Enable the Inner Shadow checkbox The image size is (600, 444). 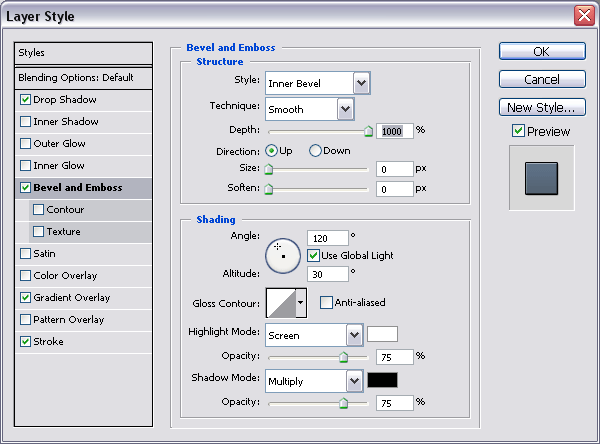25,122
